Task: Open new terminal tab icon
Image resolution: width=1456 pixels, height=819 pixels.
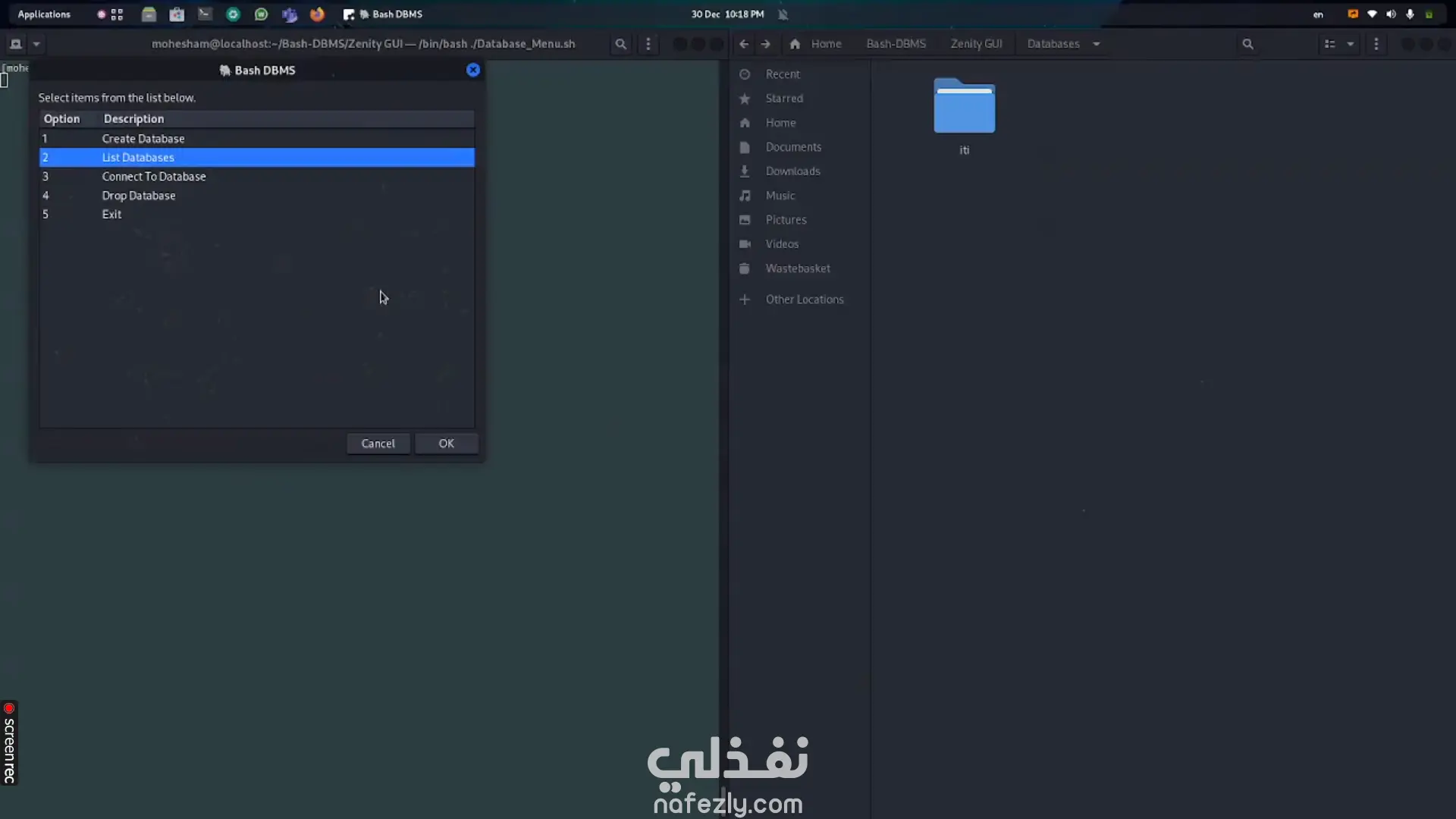Action: coord(16,44)
